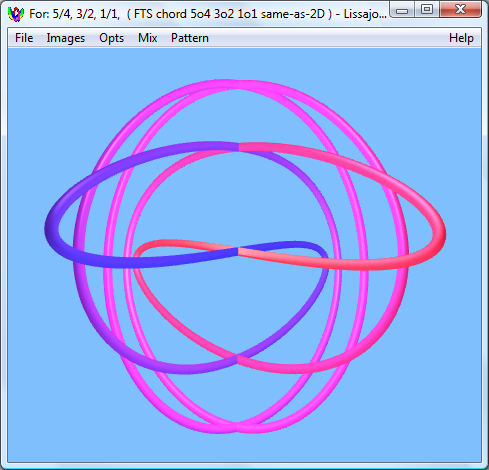Click the violet-pink junction at top of wide loop
Viewport: 489px width, 470px height.
tap(239, 147)
